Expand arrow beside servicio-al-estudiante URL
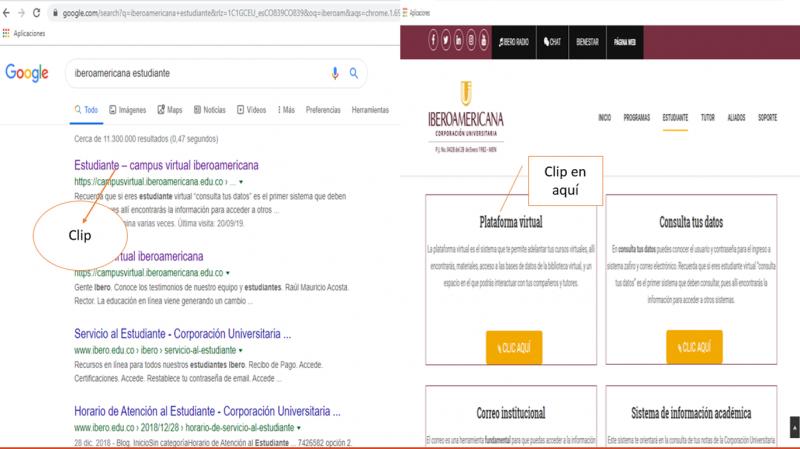The height and width of the screenshot is (449, 800). 240,351
